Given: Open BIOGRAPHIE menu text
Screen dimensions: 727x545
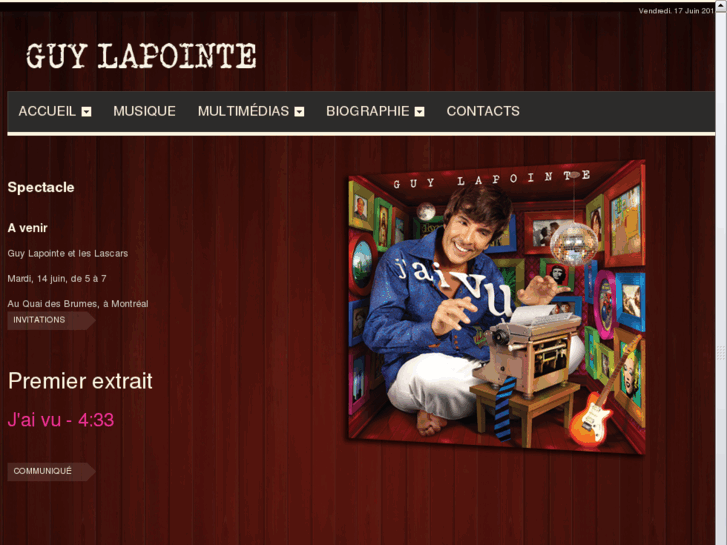Looking at the screenshot, I should point(368,111).
